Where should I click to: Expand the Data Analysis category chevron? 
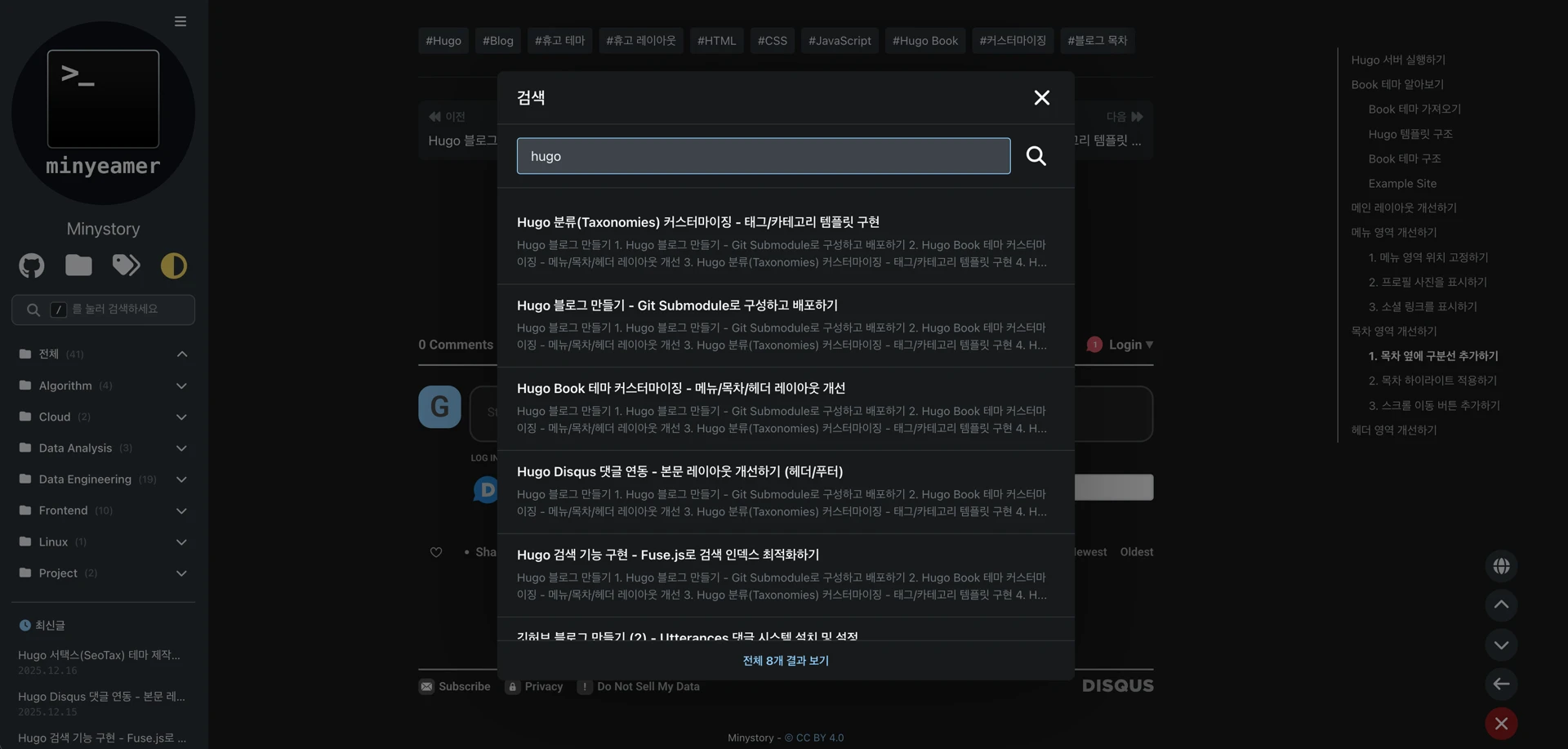point(182,448)
